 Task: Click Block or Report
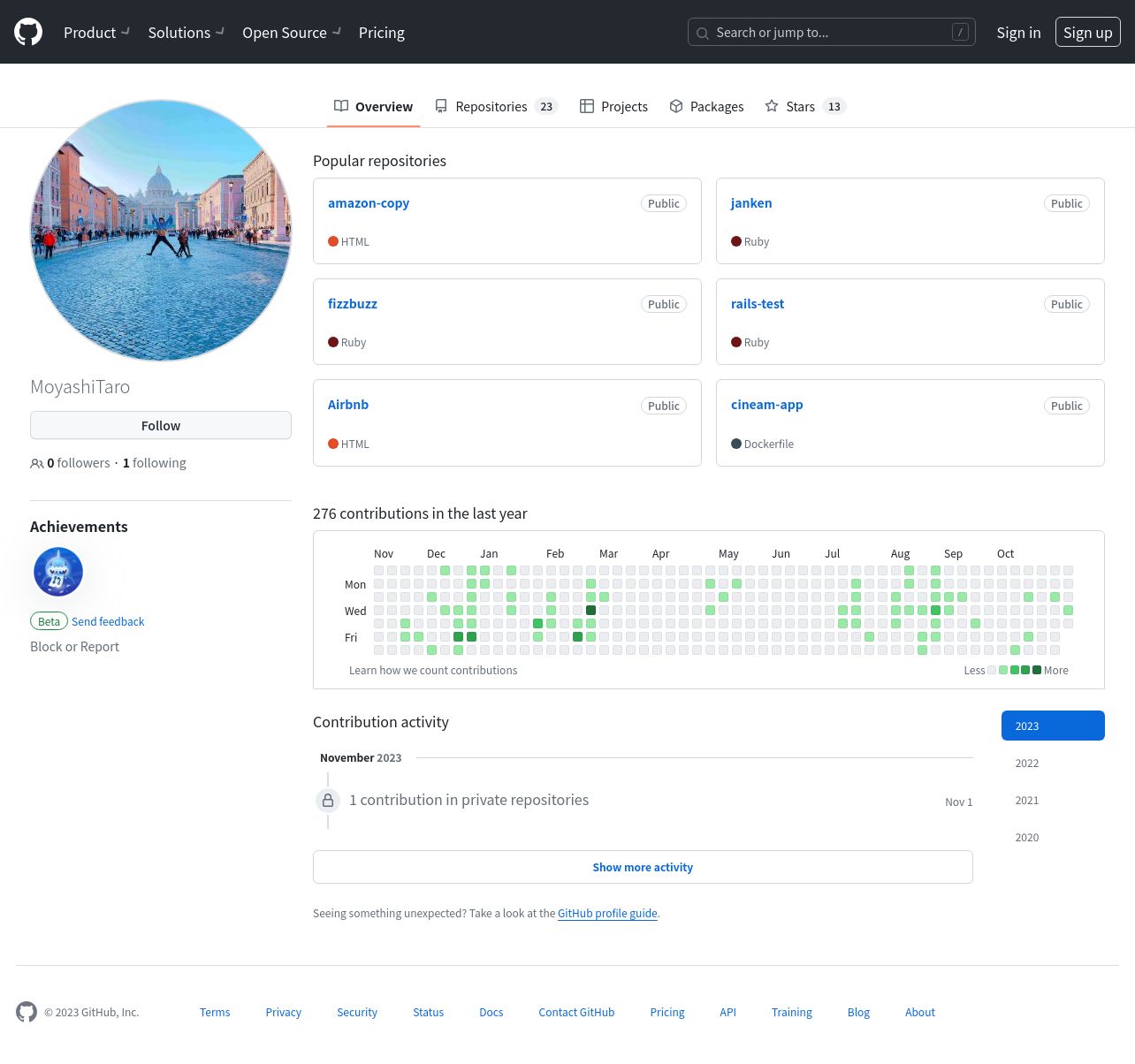click(74, 647)
